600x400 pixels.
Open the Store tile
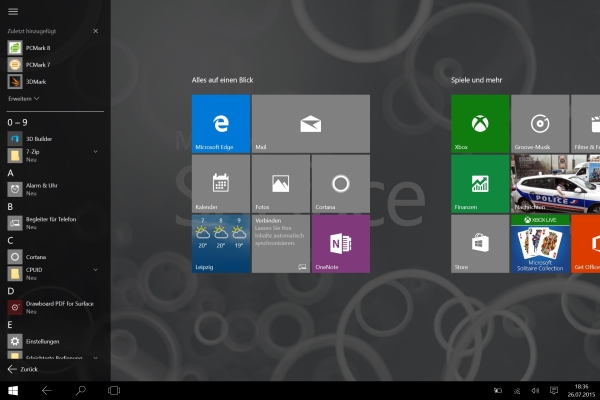[x=480, y=244]
